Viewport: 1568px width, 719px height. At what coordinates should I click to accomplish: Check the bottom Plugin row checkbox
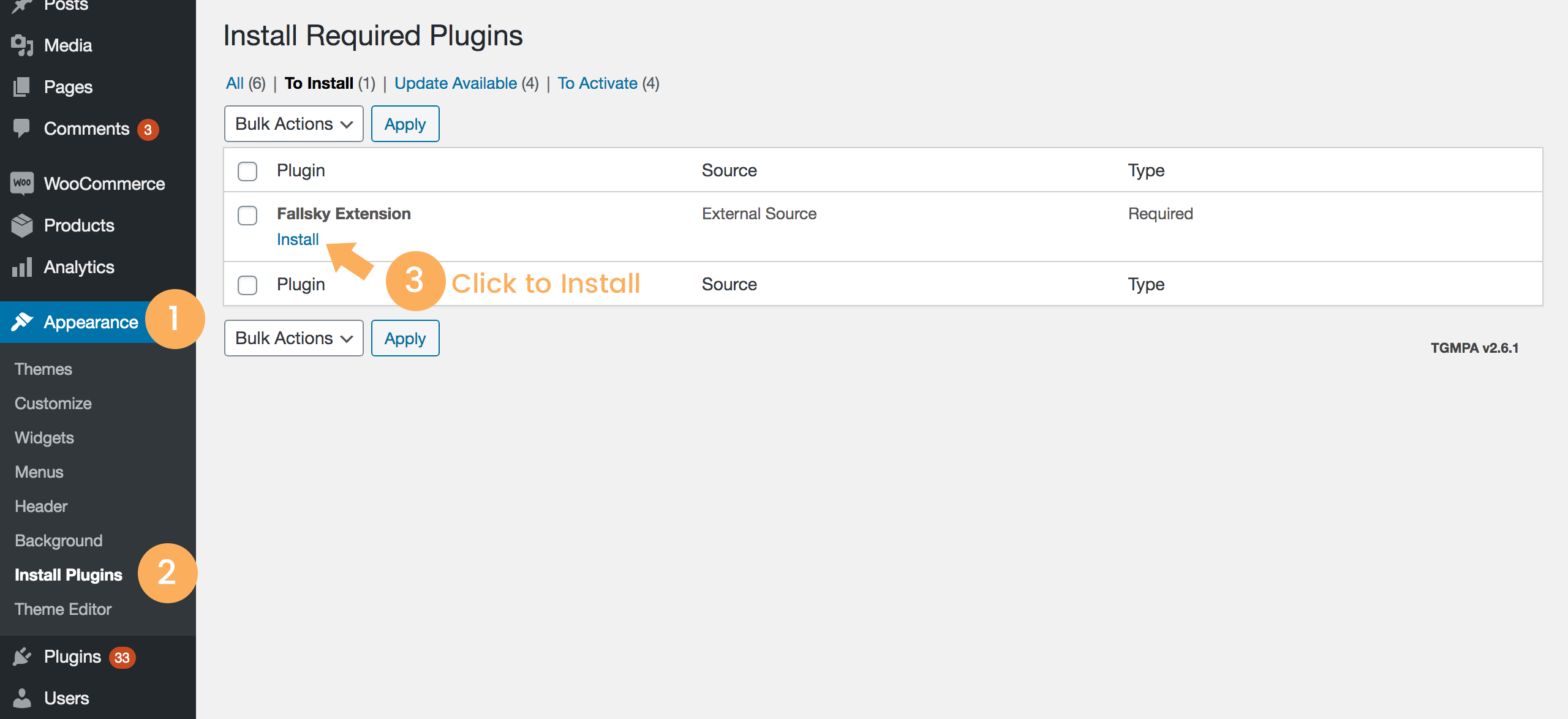pos(247,285)
